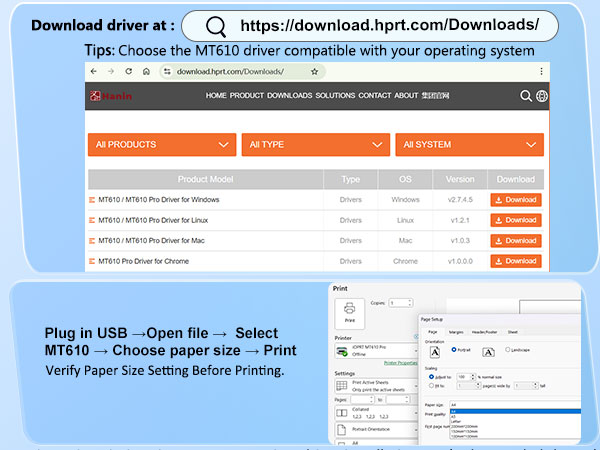Adjust the Copies spinner arrows
The width and height of the screenshot is (600, 450).
pos(410,303)
